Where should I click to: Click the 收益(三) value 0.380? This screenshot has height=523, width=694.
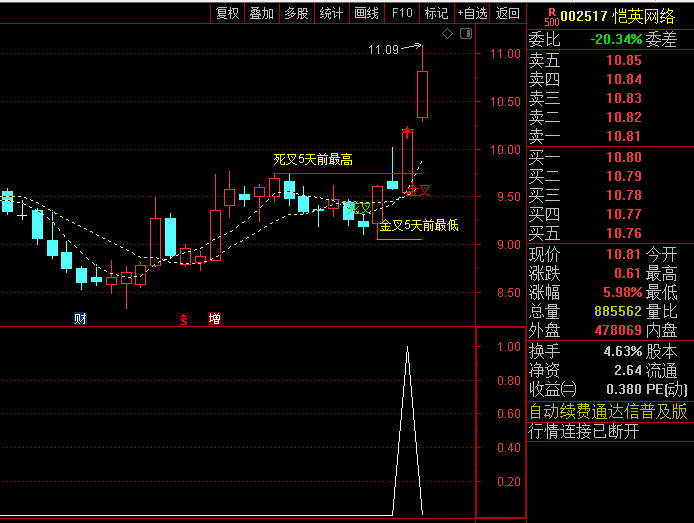[624, 389]
